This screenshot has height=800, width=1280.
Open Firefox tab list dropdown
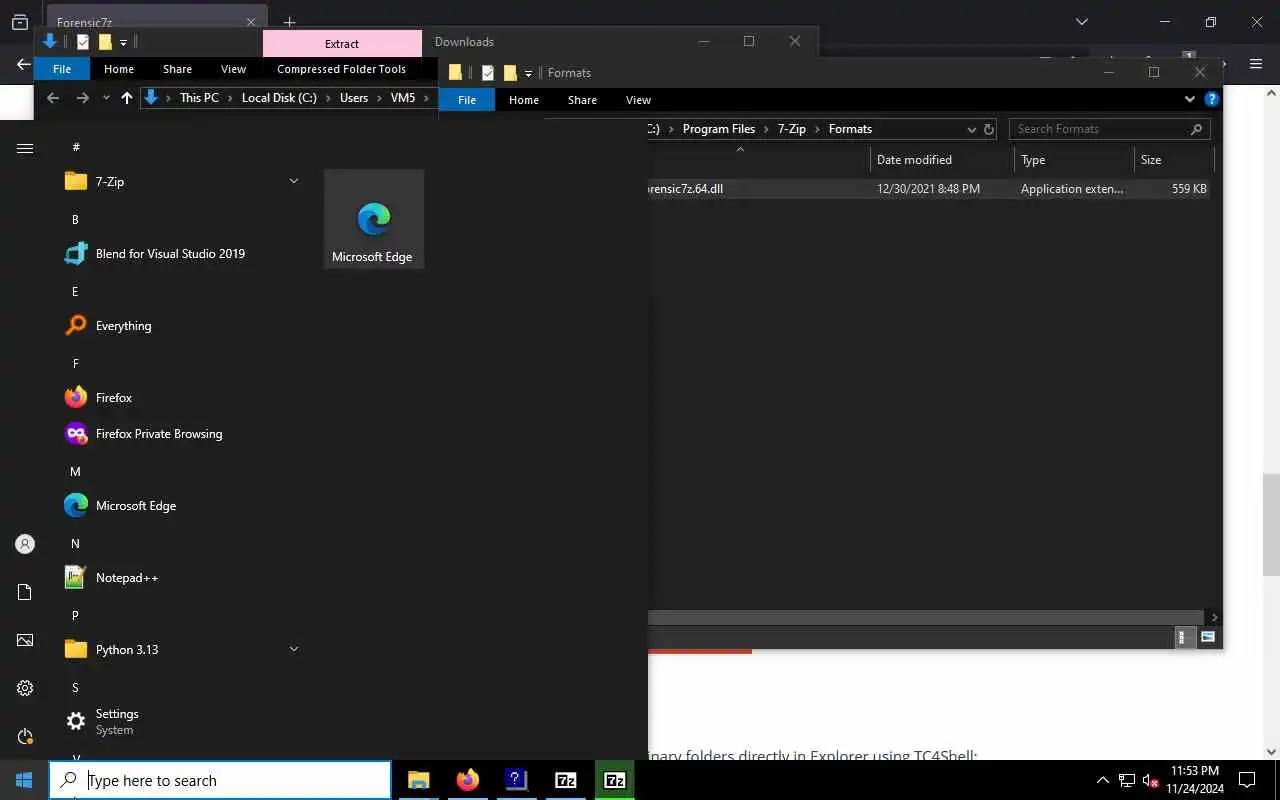click(x=1081, y=22)
